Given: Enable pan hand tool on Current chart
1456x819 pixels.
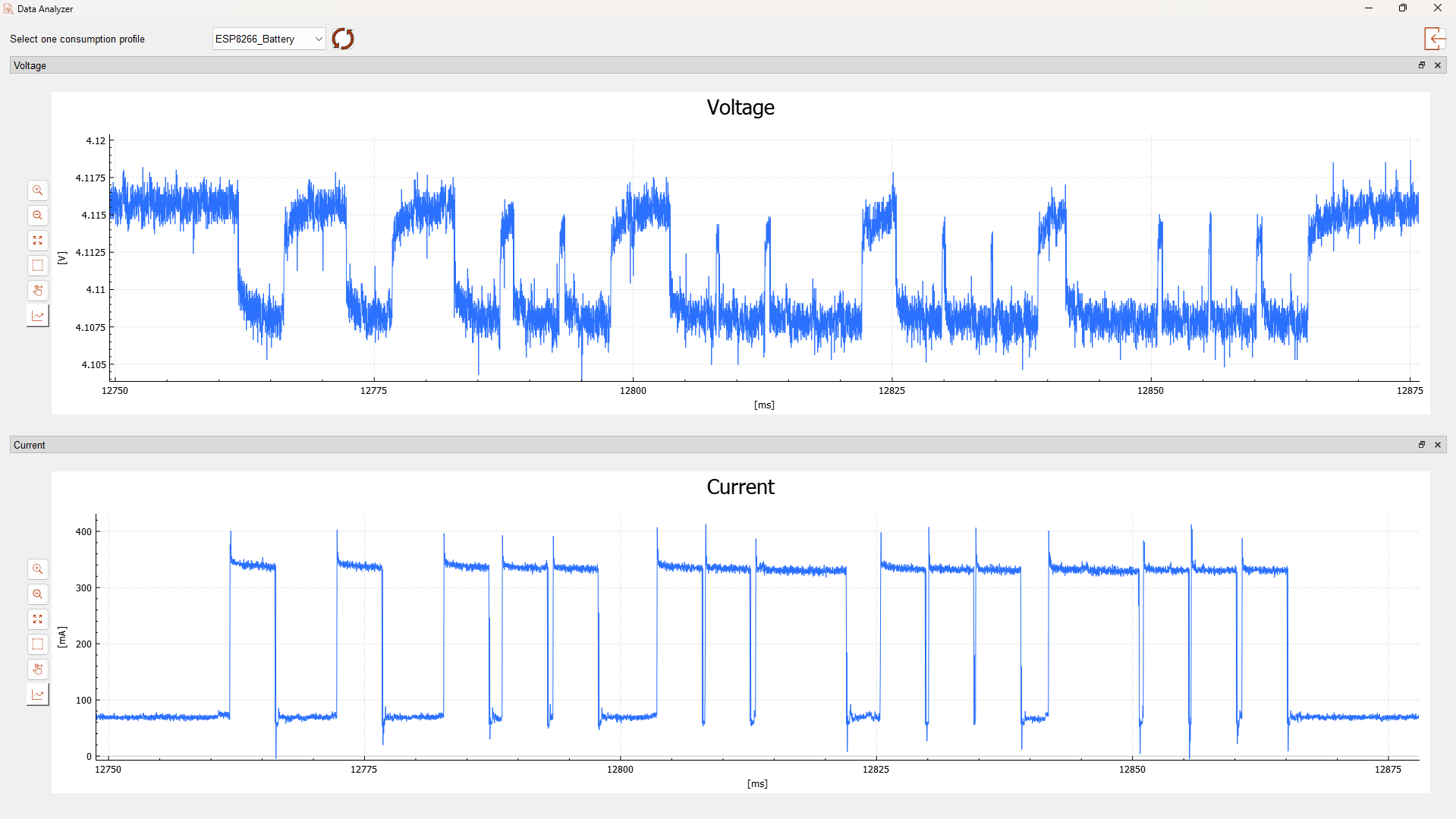Looking at the screenshot, I should [37, 669].
